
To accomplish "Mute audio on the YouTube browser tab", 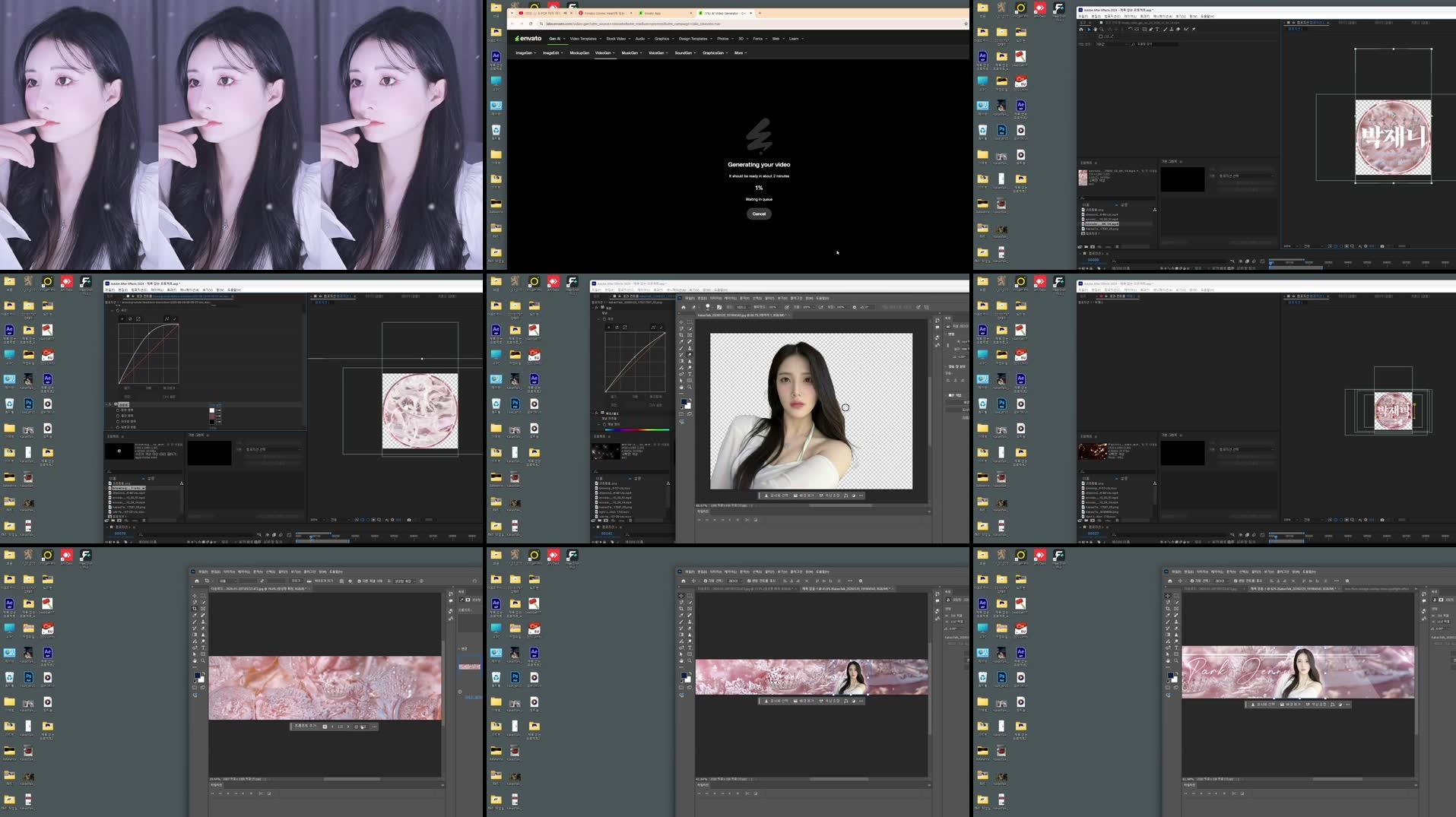I will pos(566,12).
